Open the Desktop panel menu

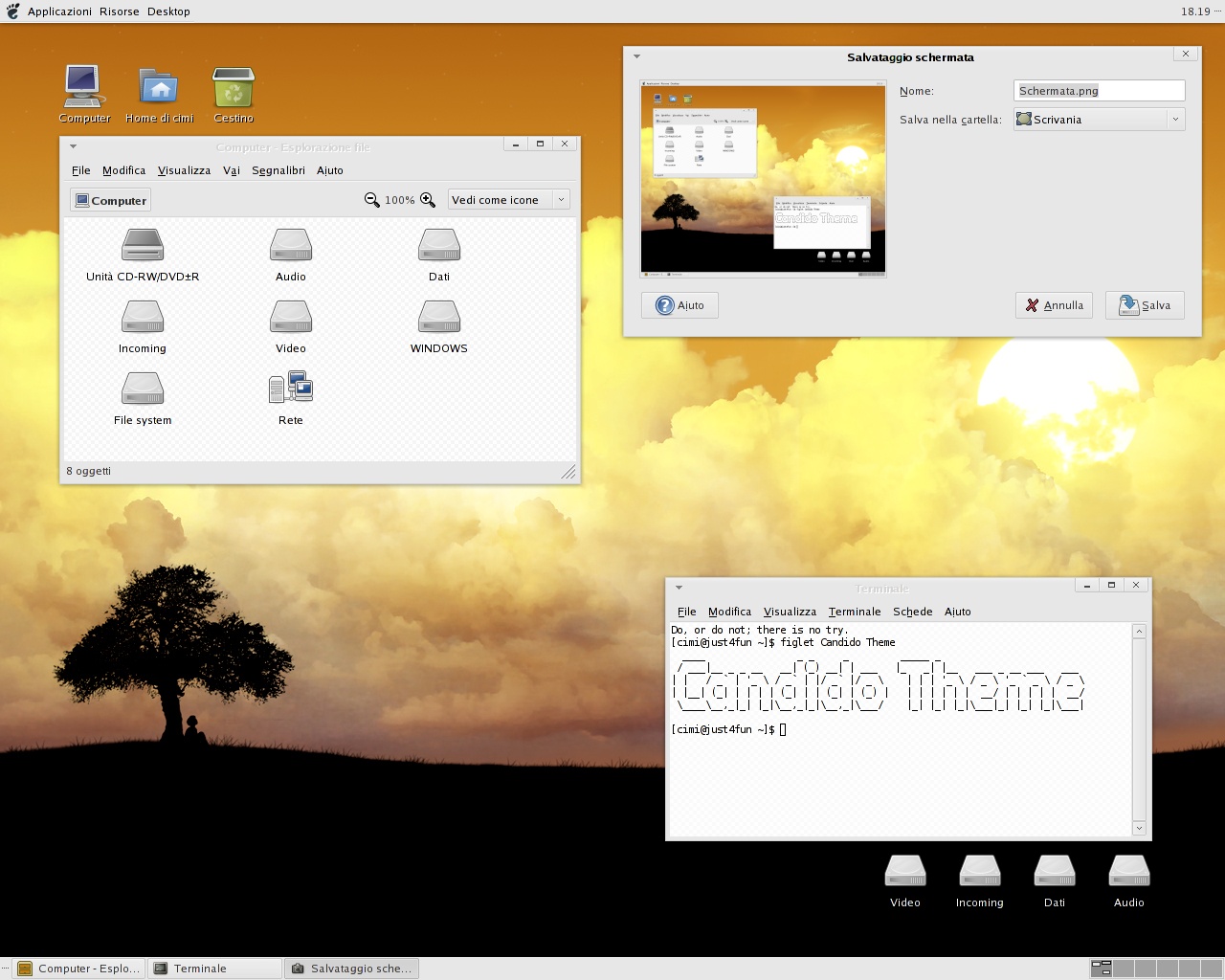168,11
